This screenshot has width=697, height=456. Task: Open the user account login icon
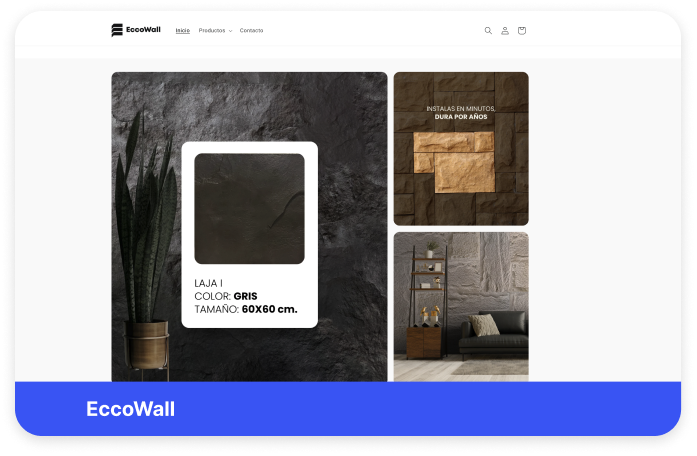505,31
